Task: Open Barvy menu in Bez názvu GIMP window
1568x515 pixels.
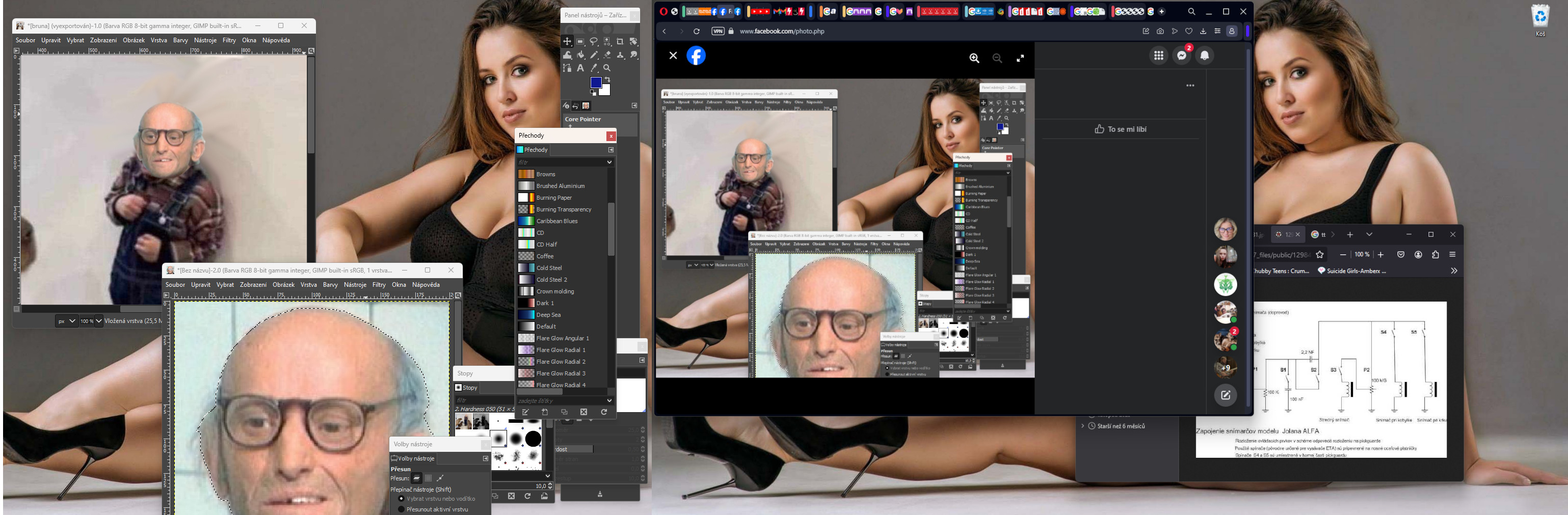Action: click(x=330, y=285)
